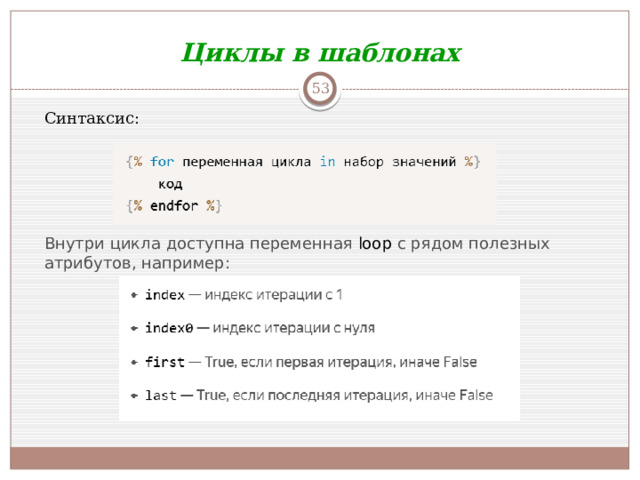
Task: Click "True, если первая итерация, иначе False" text
Action: 341,362
